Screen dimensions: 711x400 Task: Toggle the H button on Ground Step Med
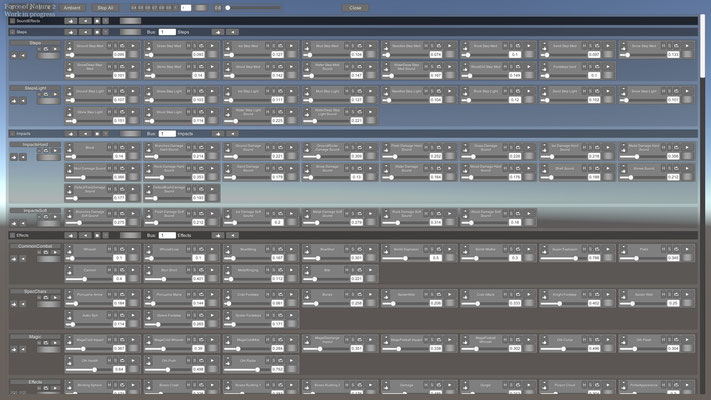tap(109, 46)
